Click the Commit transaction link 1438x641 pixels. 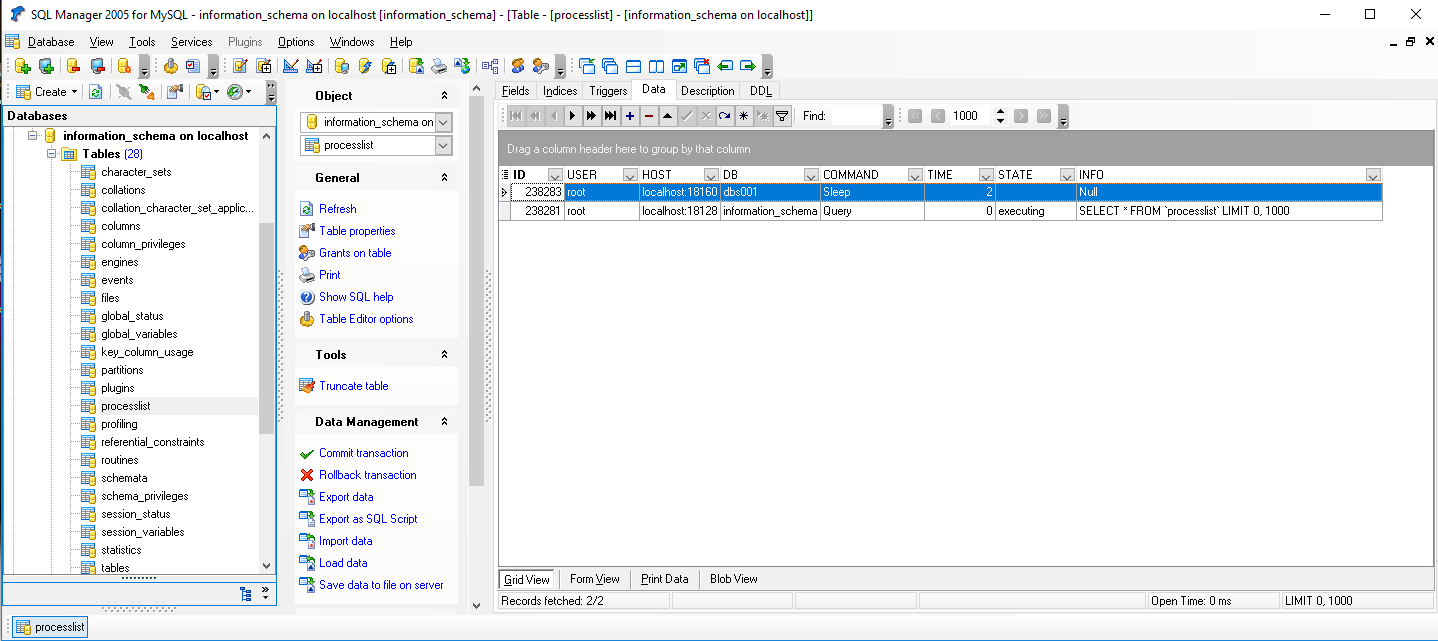364,453
